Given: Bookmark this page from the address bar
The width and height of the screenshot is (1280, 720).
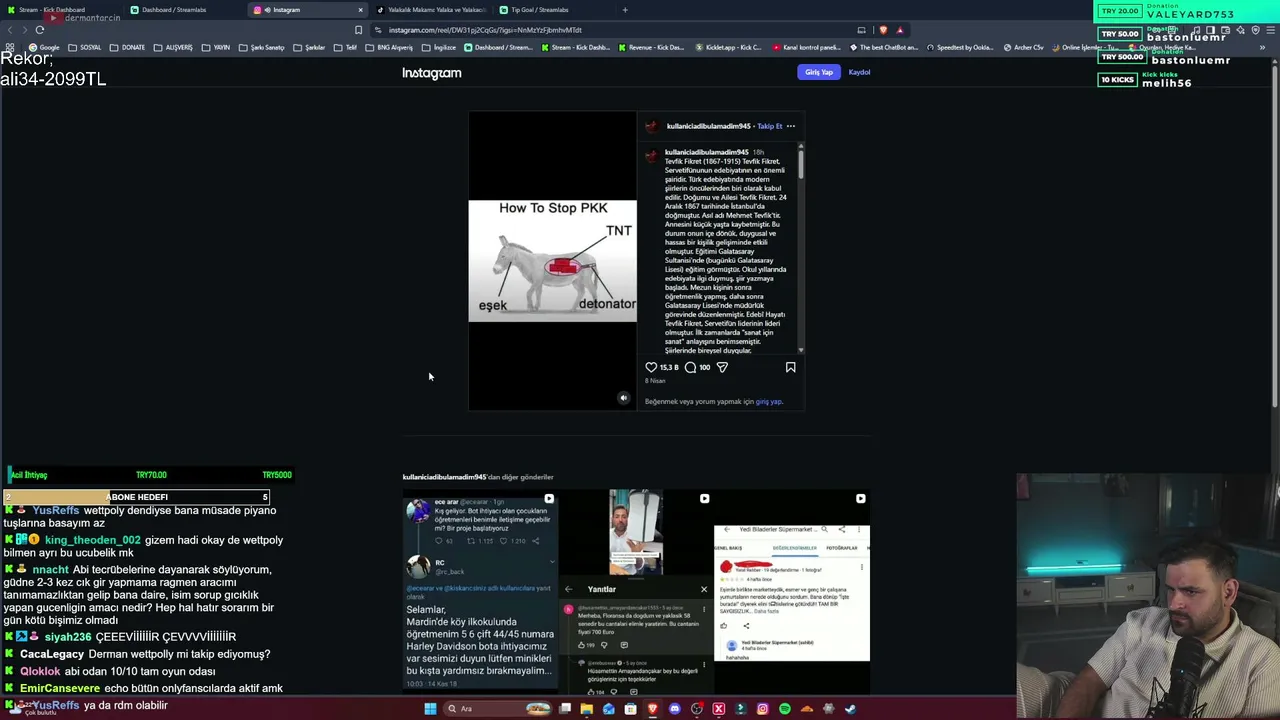Looking at the screenshot, I should (358, 30).
